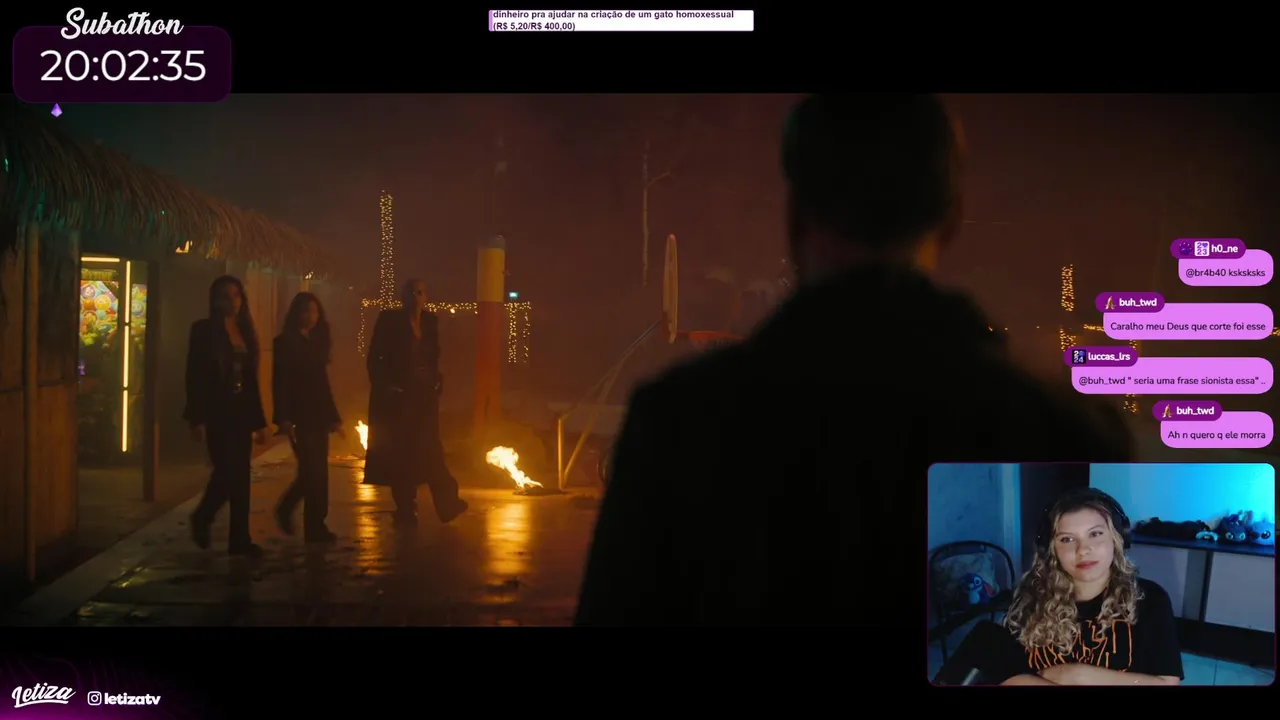This screenshot has height=720, width=1280.
Task: Click the 2024 badge next to luccas_lrs
Action: [x=1078, y=357]
